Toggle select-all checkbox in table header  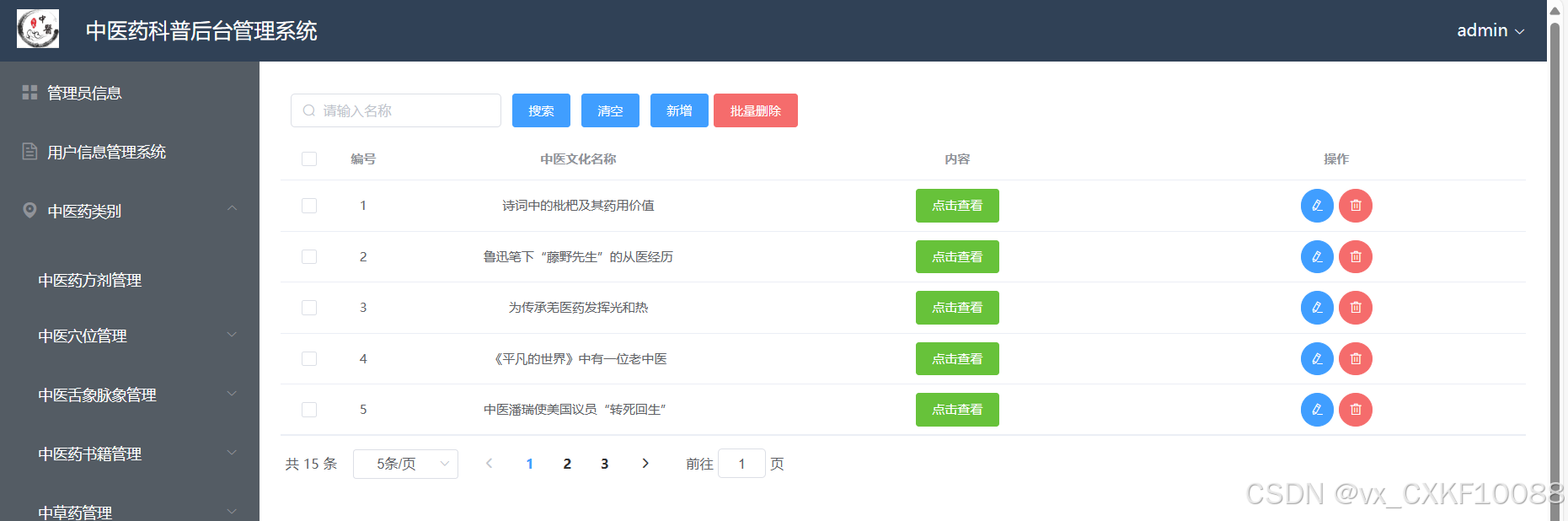tap(309, 158)
